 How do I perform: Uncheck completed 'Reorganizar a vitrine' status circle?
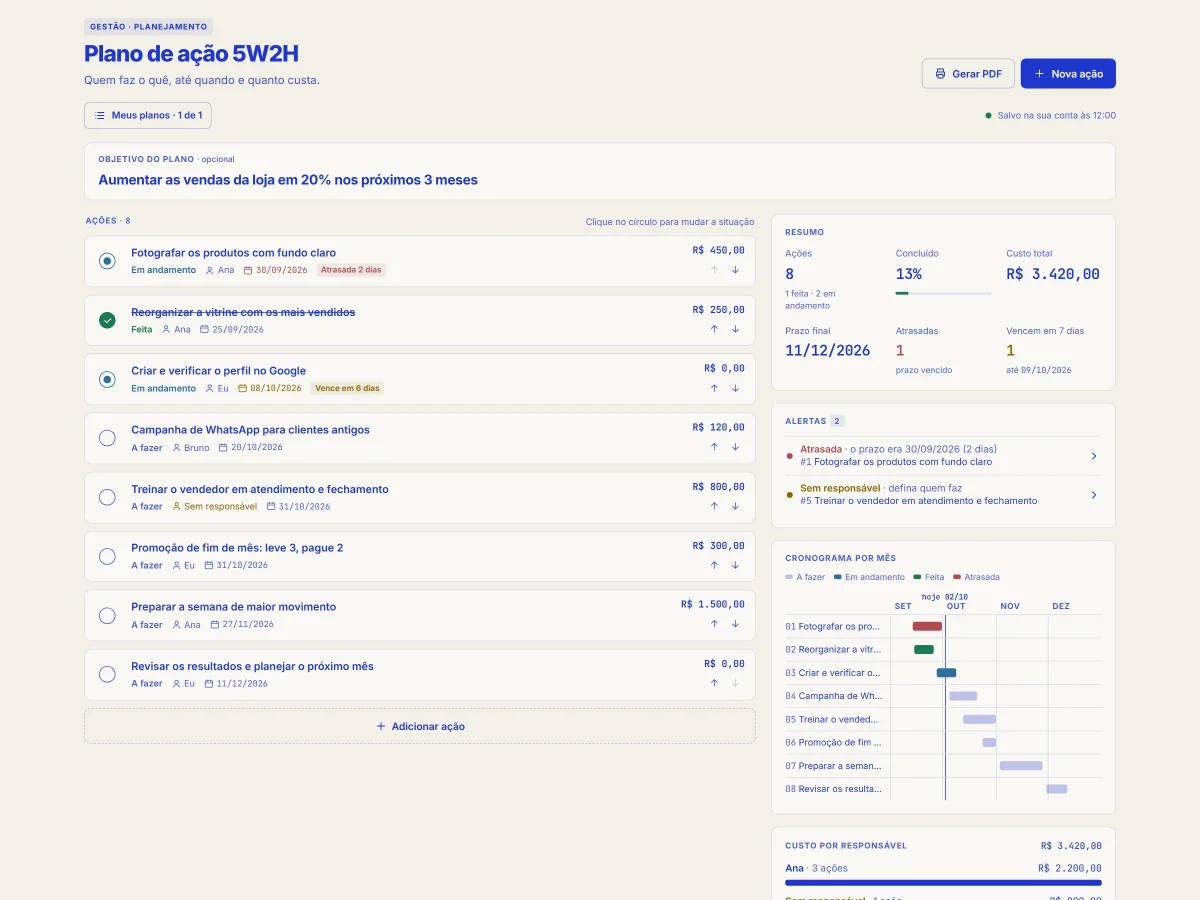107,320
